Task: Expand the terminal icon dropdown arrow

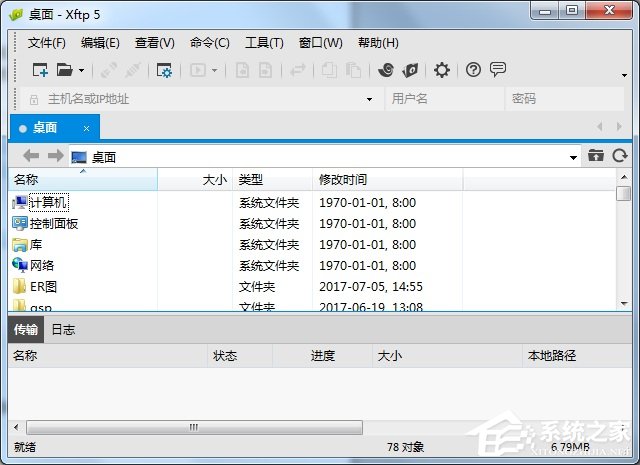Action: click(x=215, y=71)
